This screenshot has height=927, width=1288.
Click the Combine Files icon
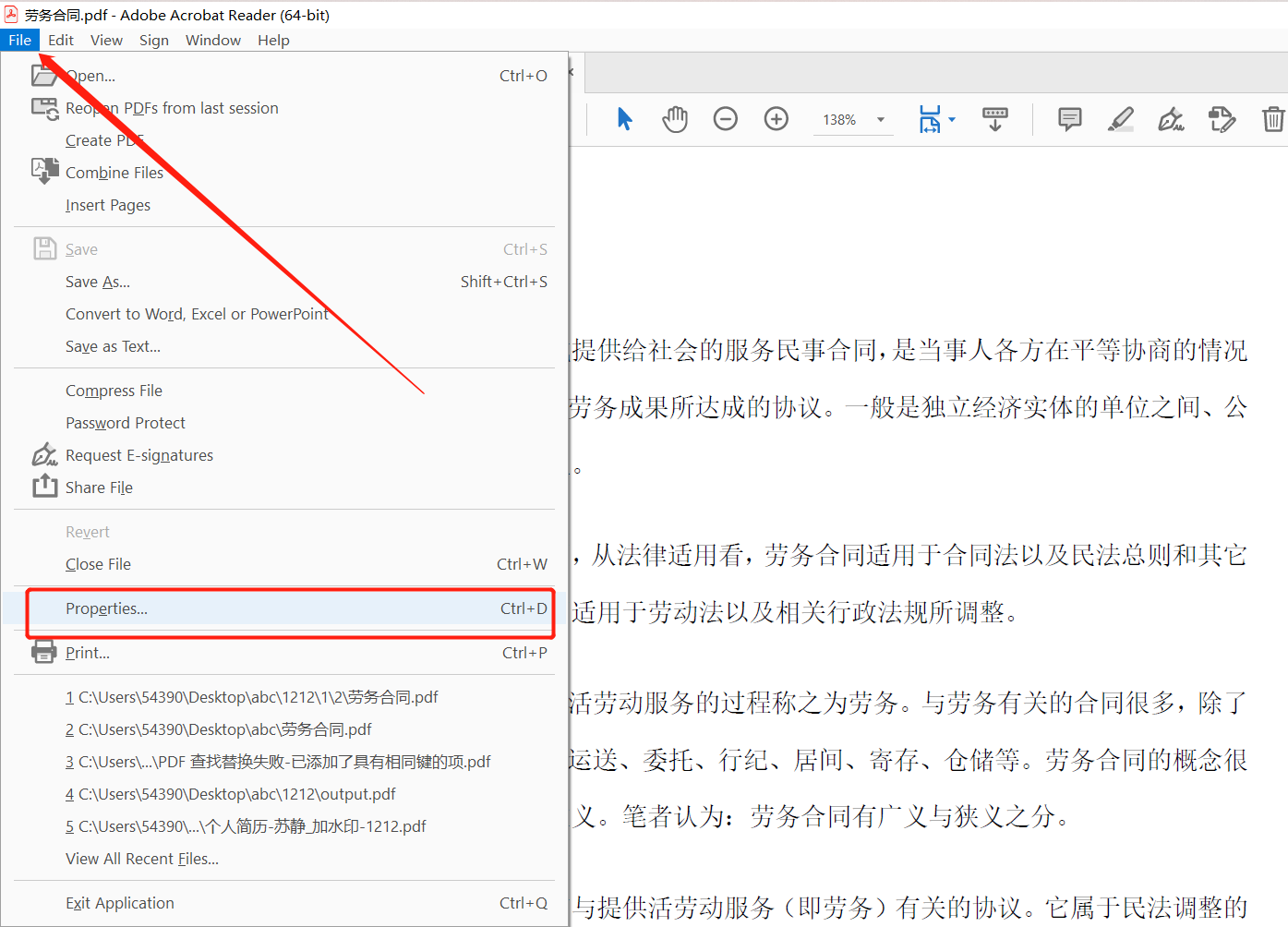click(x=44, y=170)
